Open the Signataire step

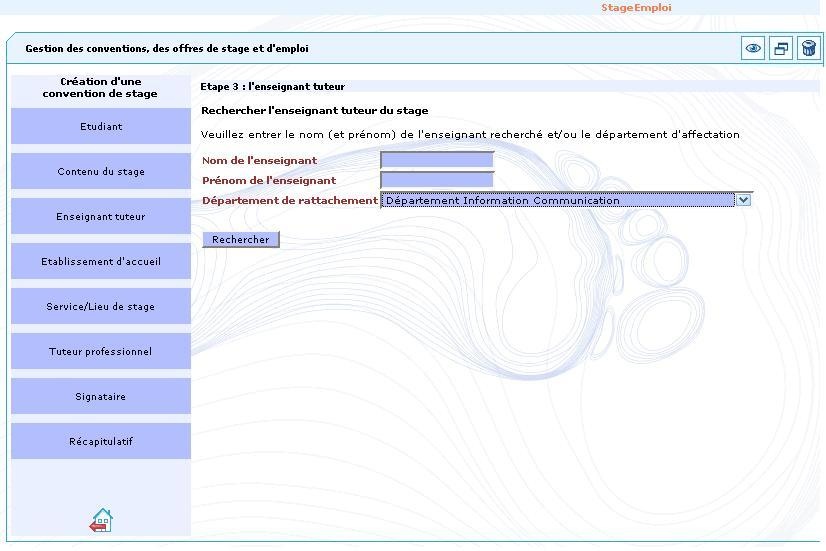point(101,397)
